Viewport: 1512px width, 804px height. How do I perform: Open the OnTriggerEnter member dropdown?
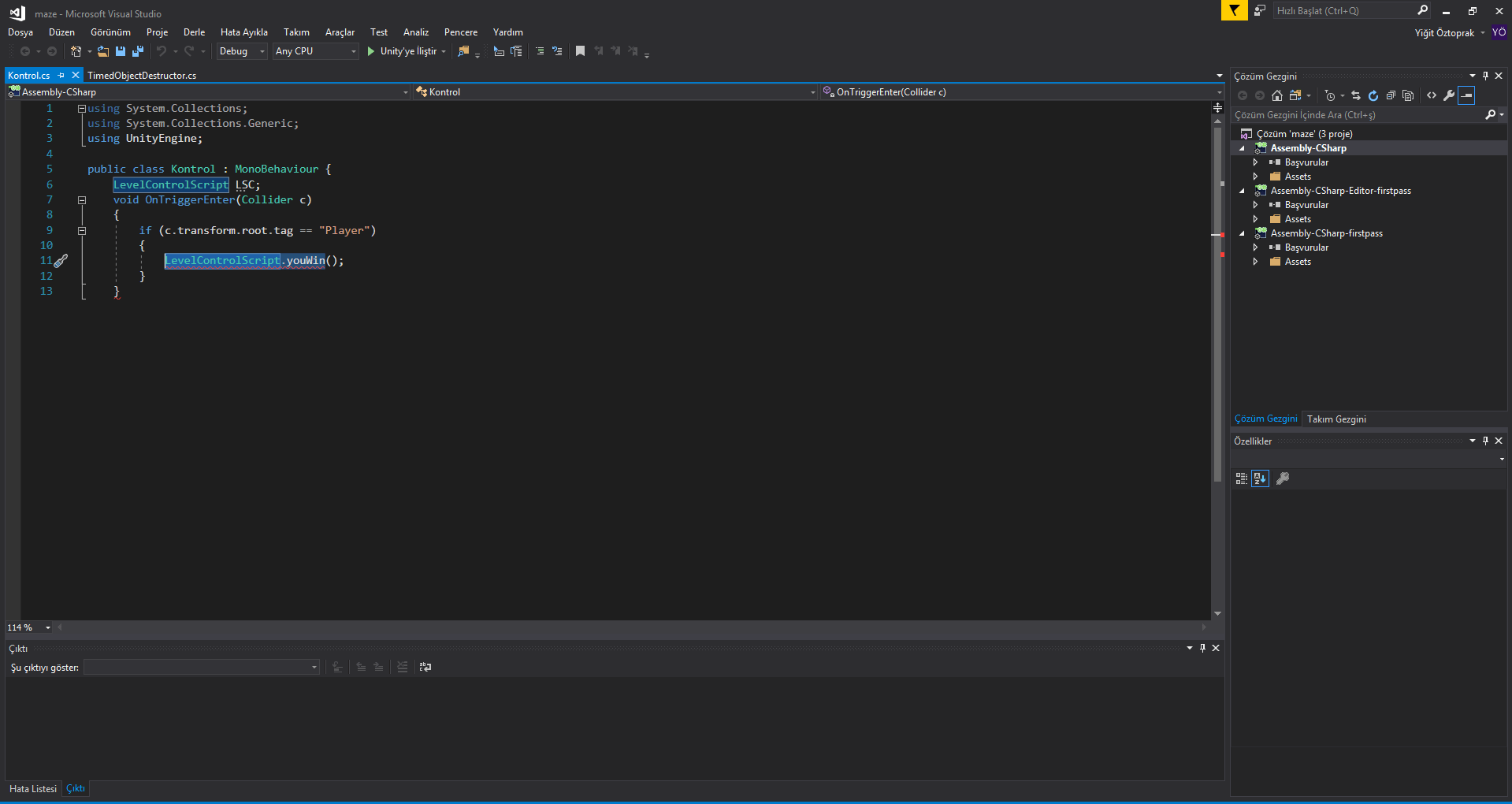[1022, 92]
